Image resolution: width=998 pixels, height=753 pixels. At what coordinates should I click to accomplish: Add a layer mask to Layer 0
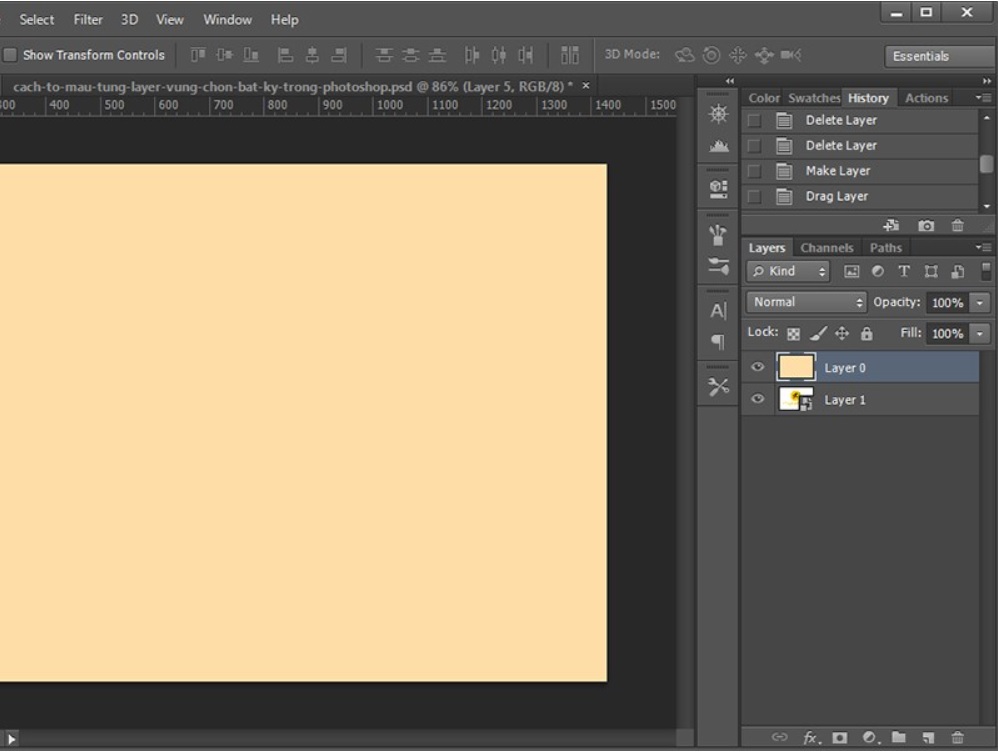[x=840, y=737]
